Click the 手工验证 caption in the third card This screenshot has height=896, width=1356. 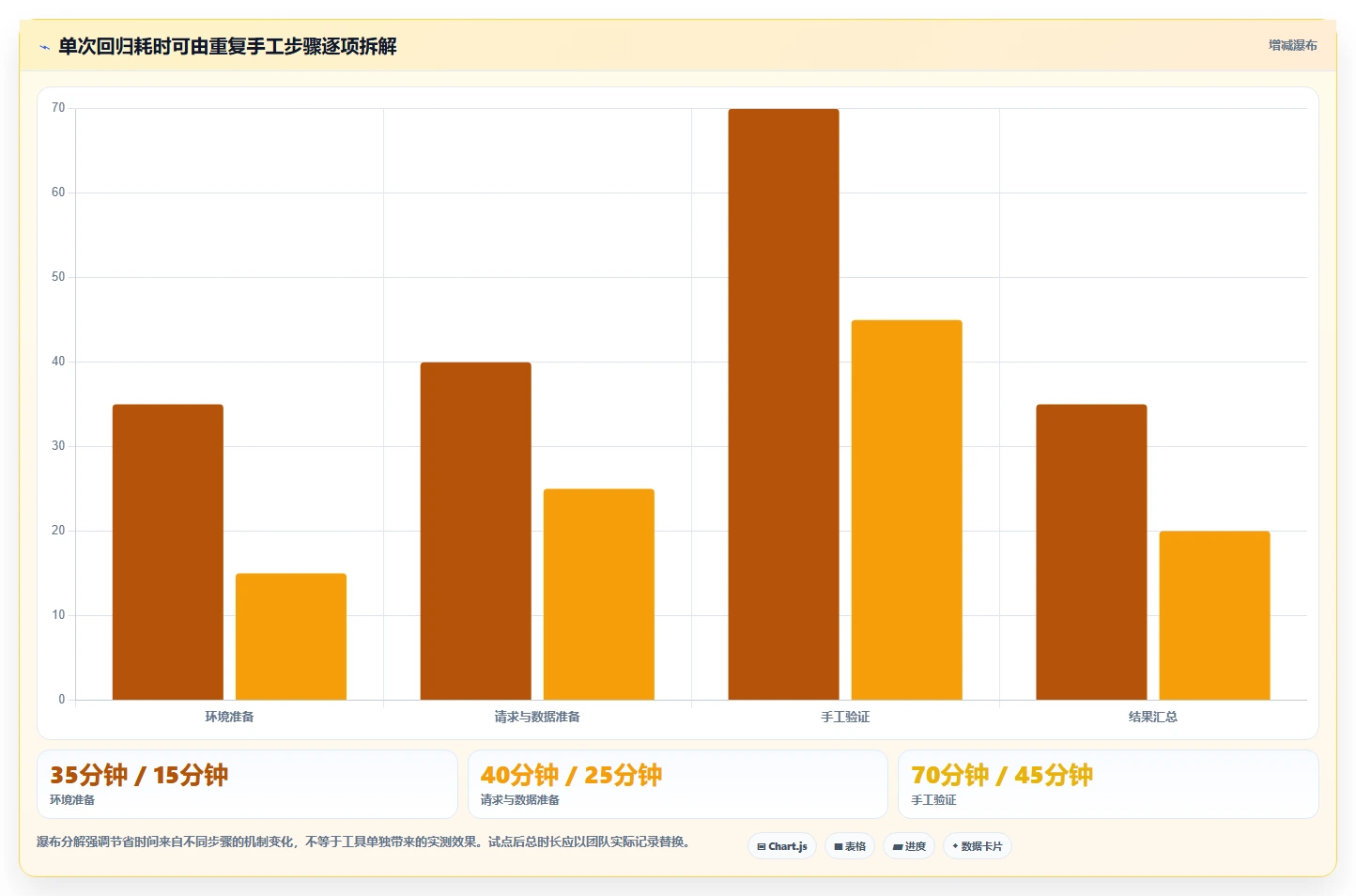point(933,800)
